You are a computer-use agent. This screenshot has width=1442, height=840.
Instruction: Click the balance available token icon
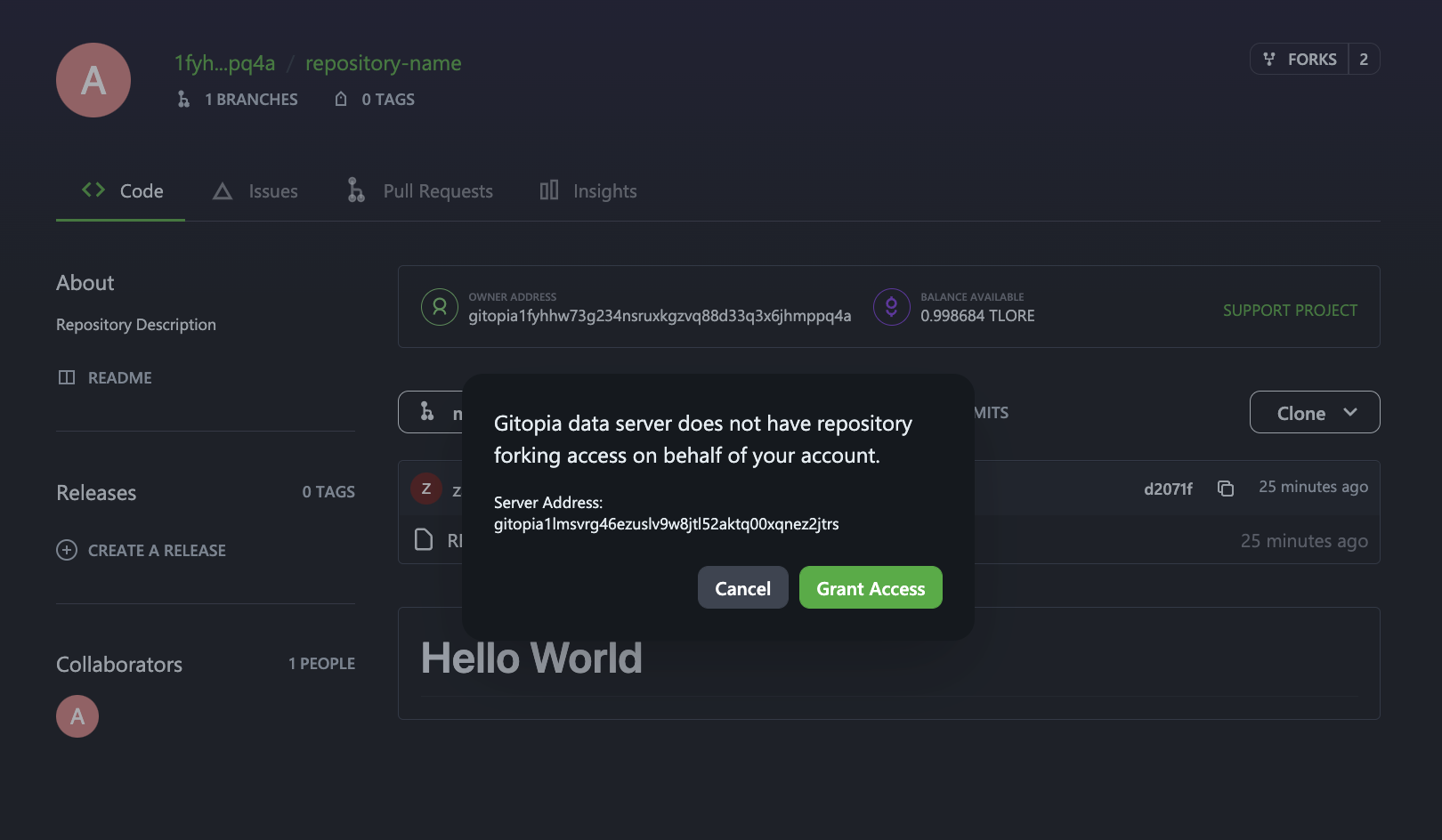pos(891,307)
